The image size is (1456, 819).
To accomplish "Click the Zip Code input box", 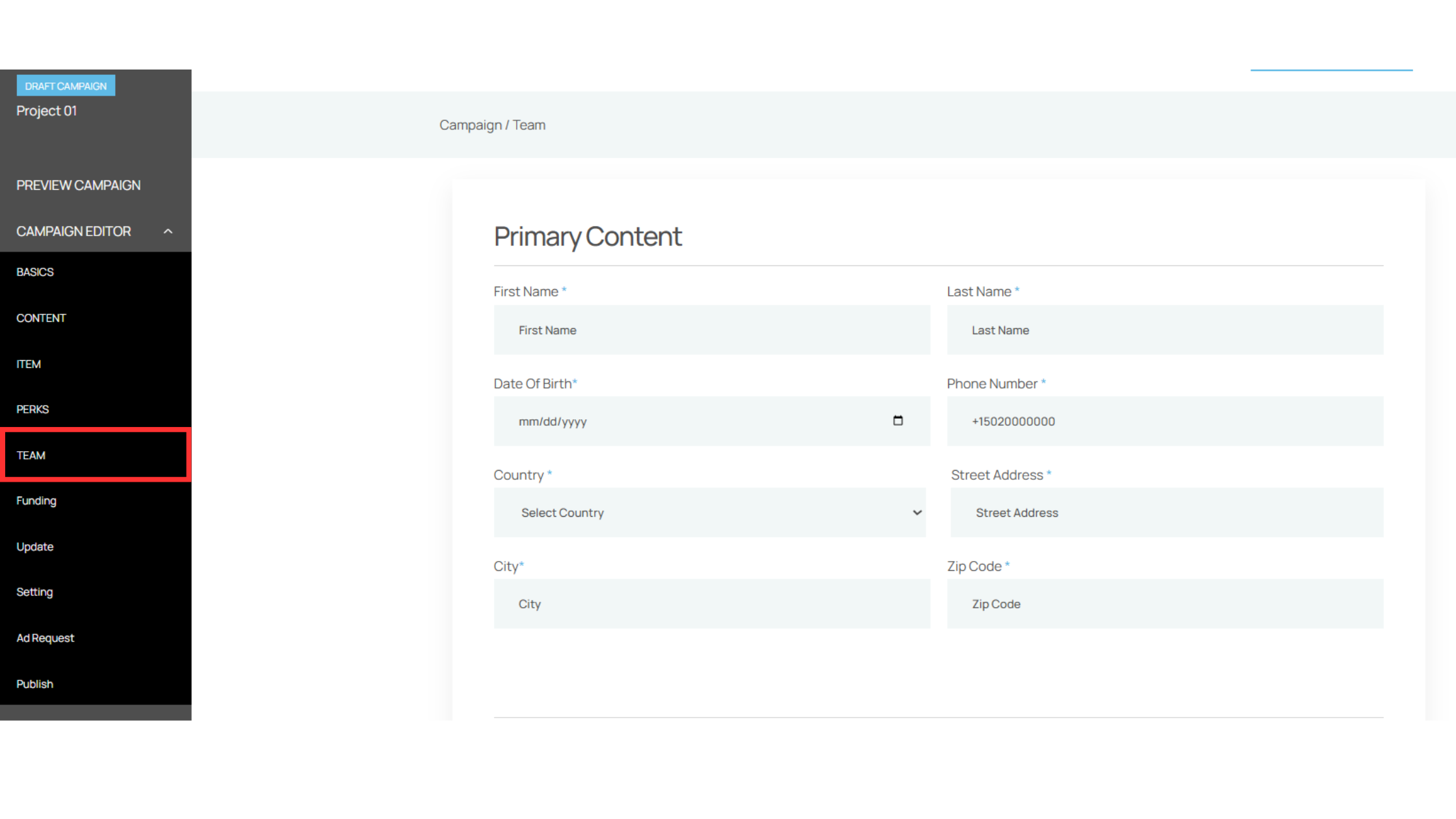I will coord(1165,604).
